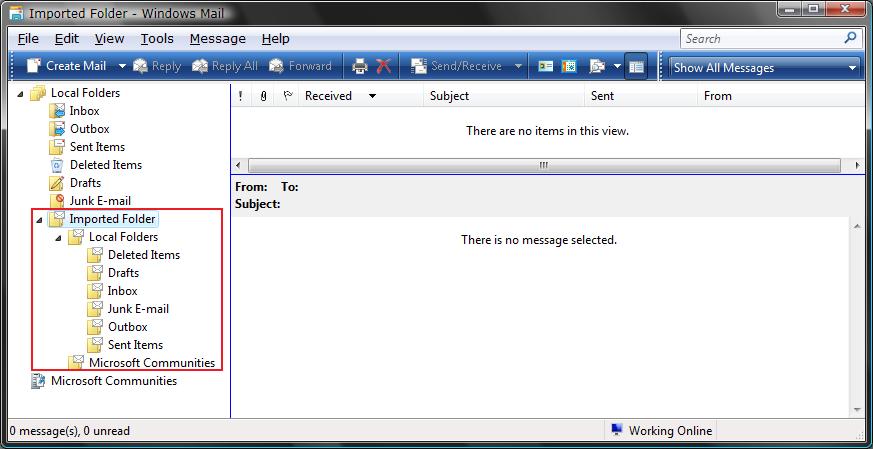The width and height of the screenshot is (873, 449).
Task: Open the Message menu
Action: tap(218, 38)
